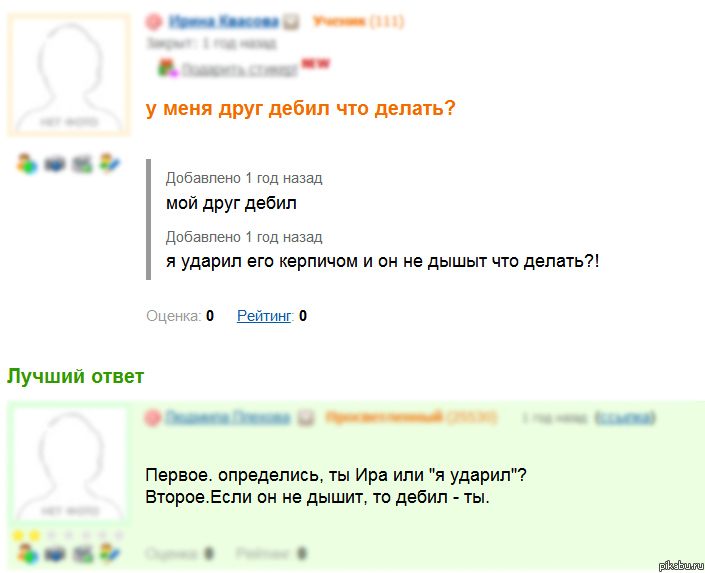Open the "Рейтинг" link under the question

pos(264,316)
